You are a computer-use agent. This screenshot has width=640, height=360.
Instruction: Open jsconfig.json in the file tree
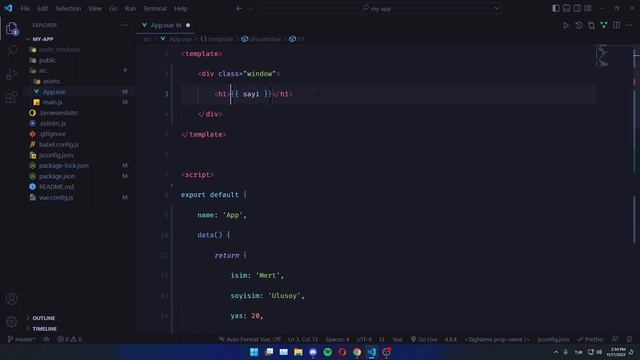[x=56, y=155]
